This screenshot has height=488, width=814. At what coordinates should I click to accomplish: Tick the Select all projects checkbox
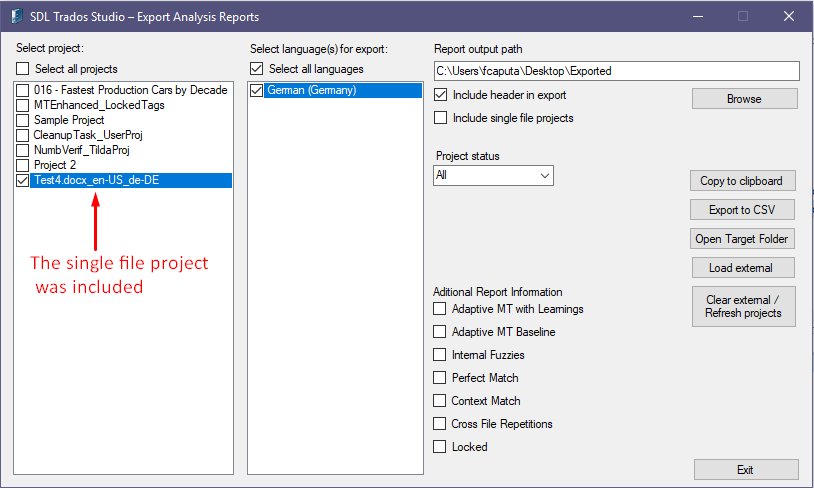click(x=22, y=69)
